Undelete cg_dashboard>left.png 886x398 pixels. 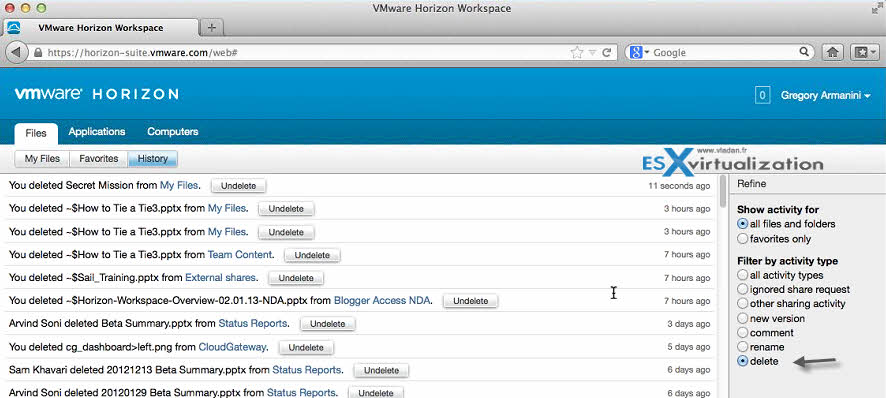click(306, 347)
